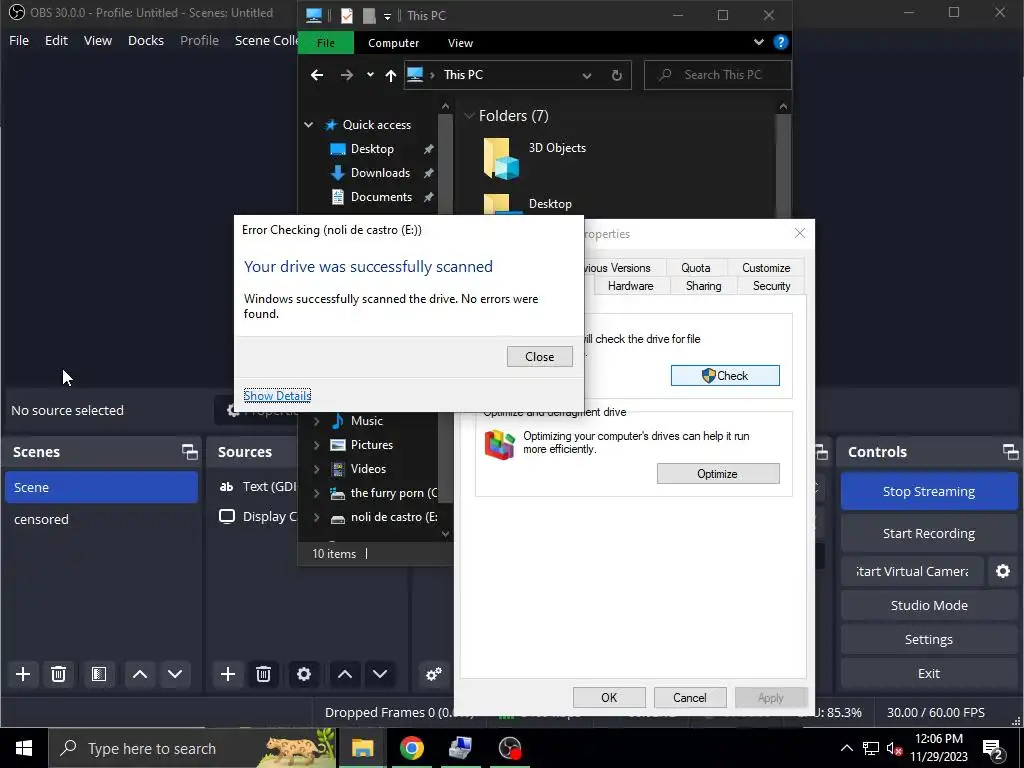Close the Error Checking dialog
This screenshot has height=768, width=1024.
click(x=539, y=357)
